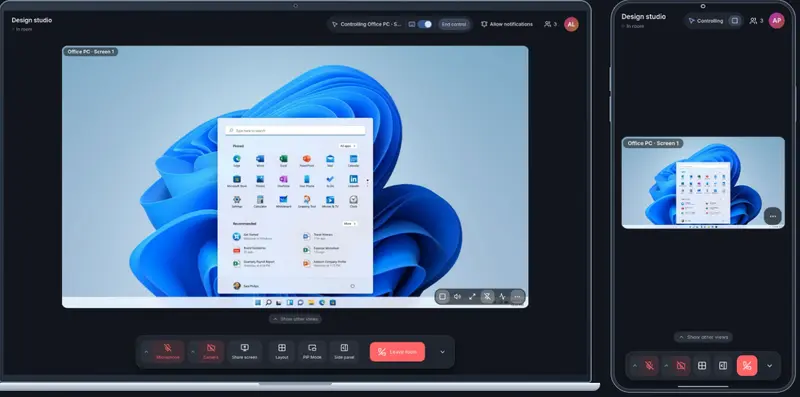
Task: Expand microphone options arrow beside Microphone
Action: pos(146,352)
